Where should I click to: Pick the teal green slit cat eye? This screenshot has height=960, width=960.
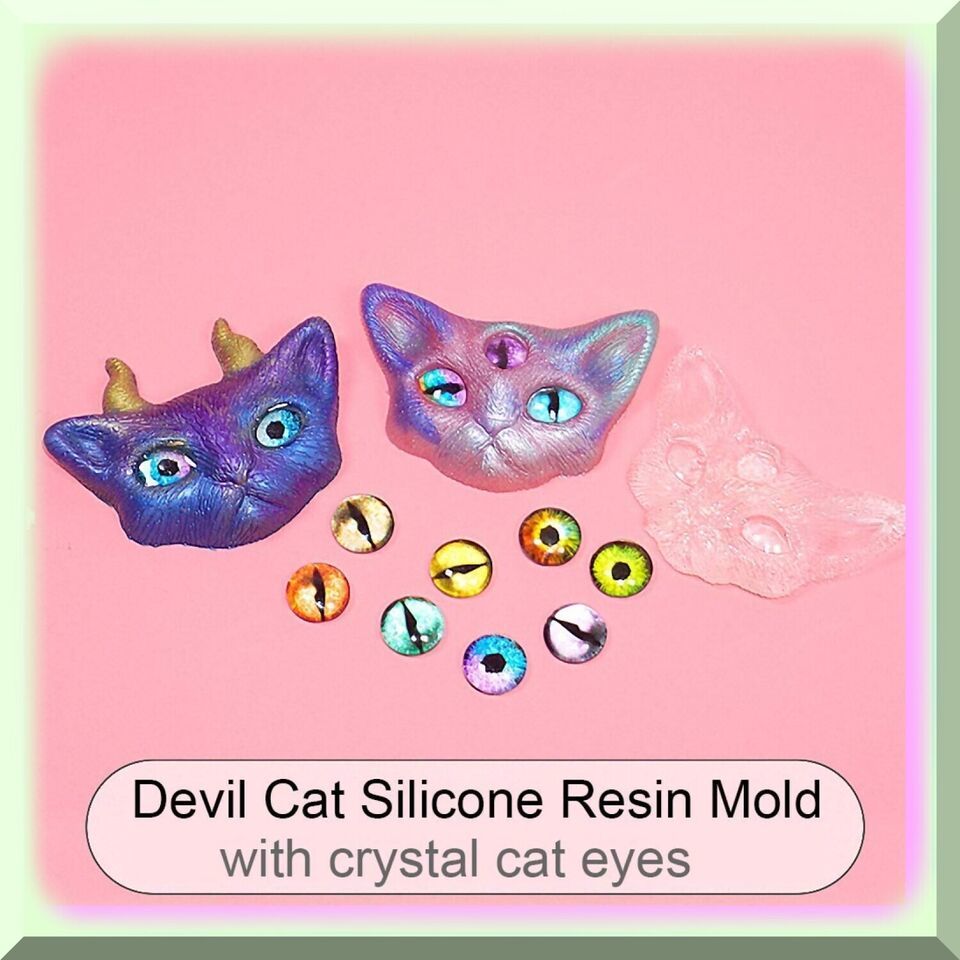click(x=413, y=626)
